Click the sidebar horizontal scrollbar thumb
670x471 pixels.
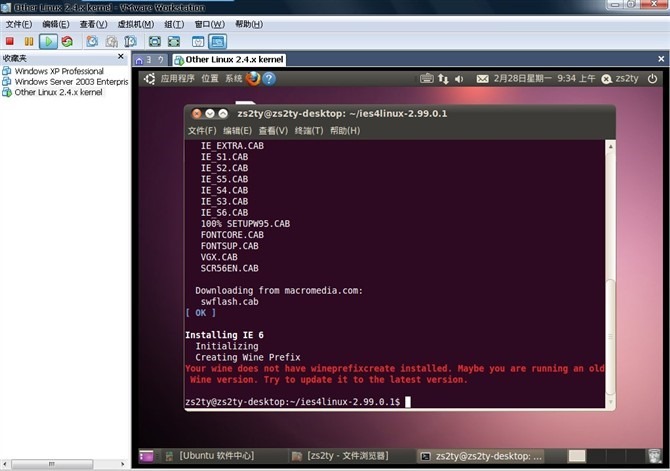(52, 464)
